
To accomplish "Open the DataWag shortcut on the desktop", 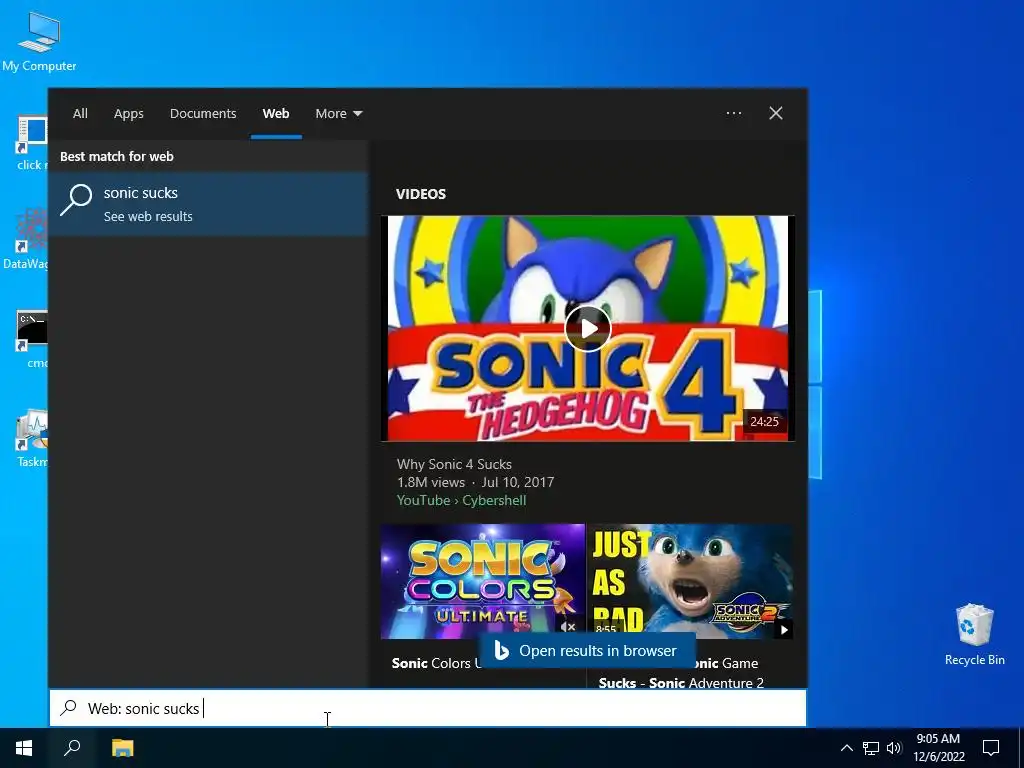I will 26,239.
